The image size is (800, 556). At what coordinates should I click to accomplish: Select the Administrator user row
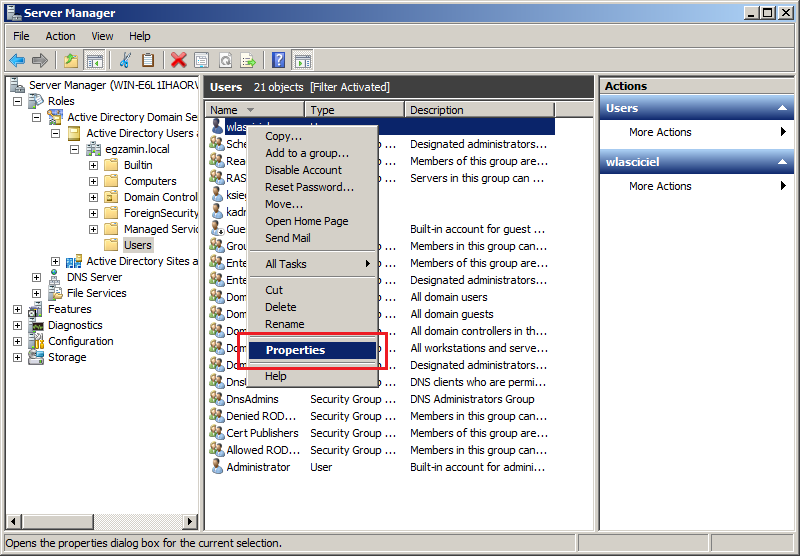(380, 467)
